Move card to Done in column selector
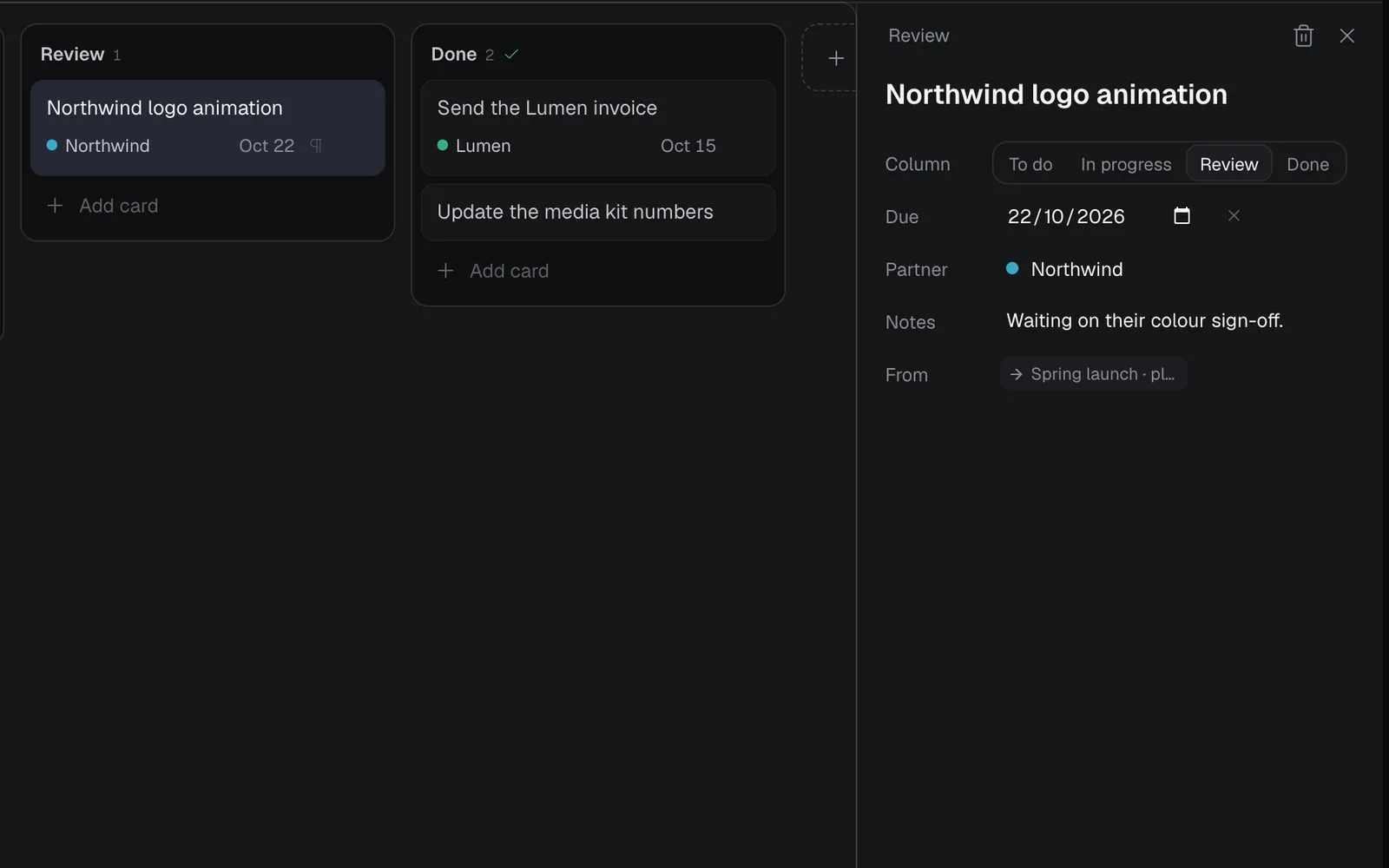The width and height of the screenshot is (1389, 868). pos(1307,164)
